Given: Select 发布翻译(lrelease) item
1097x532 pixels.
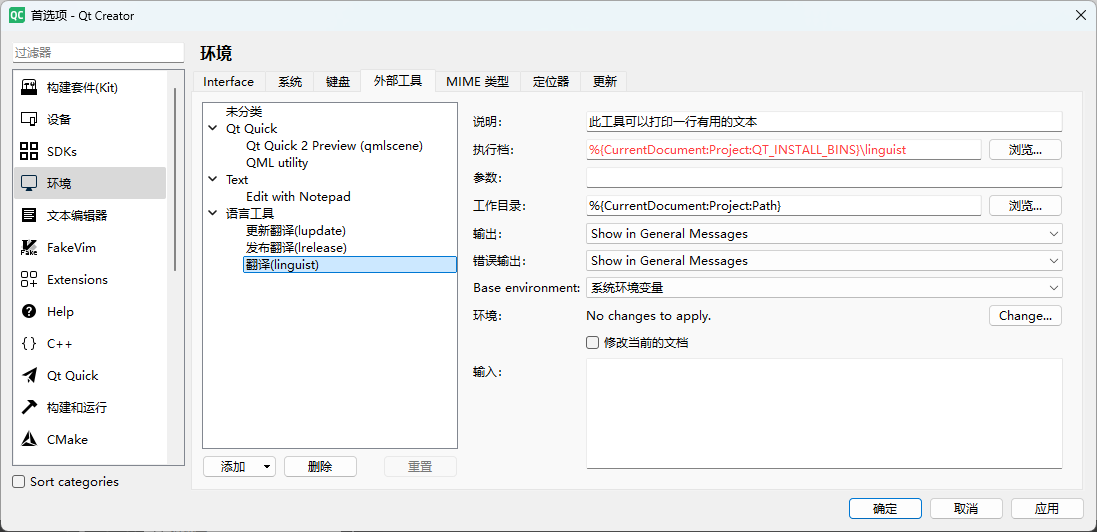Looking at the screenshot, I should tap(297, 248).
